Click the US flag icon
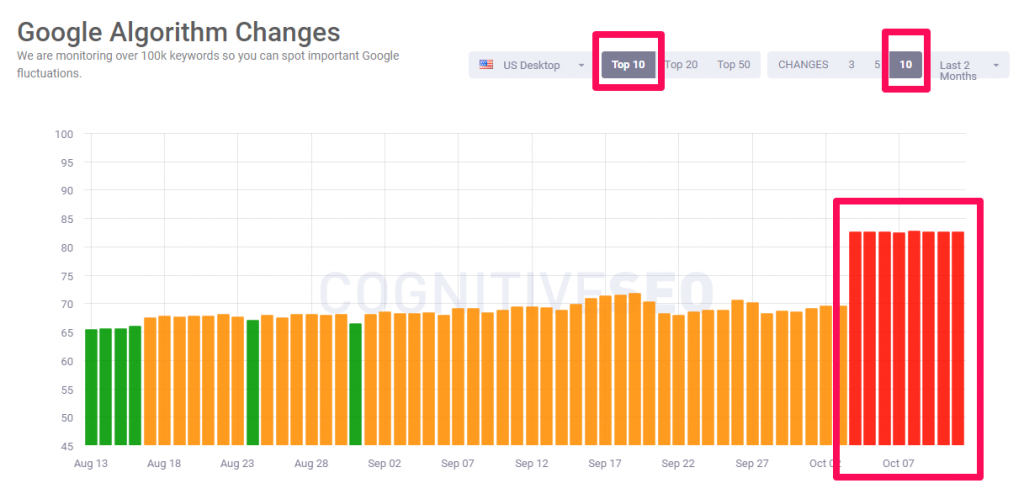The image size is (1024, 494). pos(486,65)
